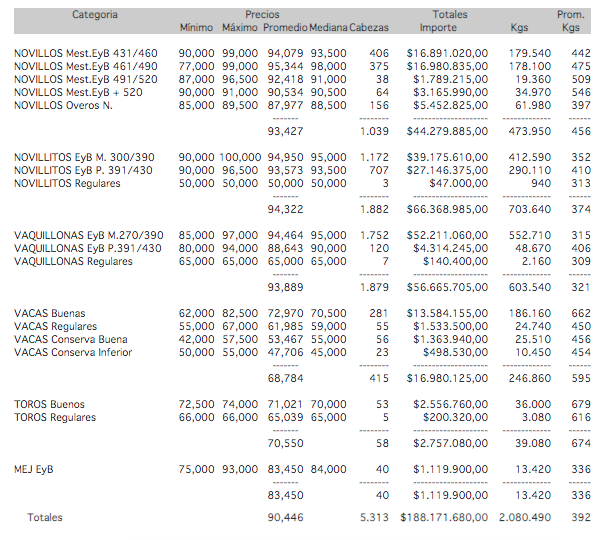
Task: Click the Mediana column header
Action: [x=328, y=28]
